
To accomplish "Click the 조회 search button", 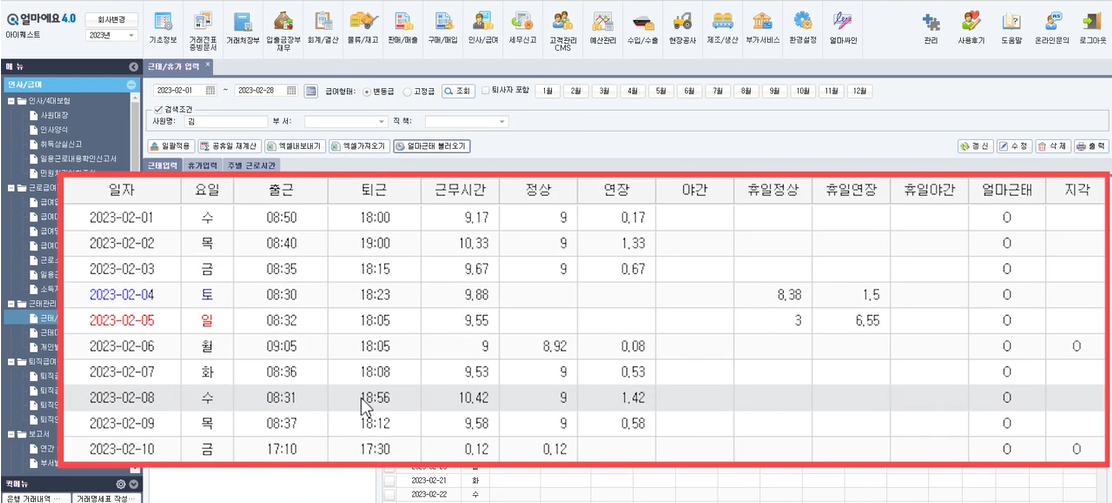I will [458, 91].
